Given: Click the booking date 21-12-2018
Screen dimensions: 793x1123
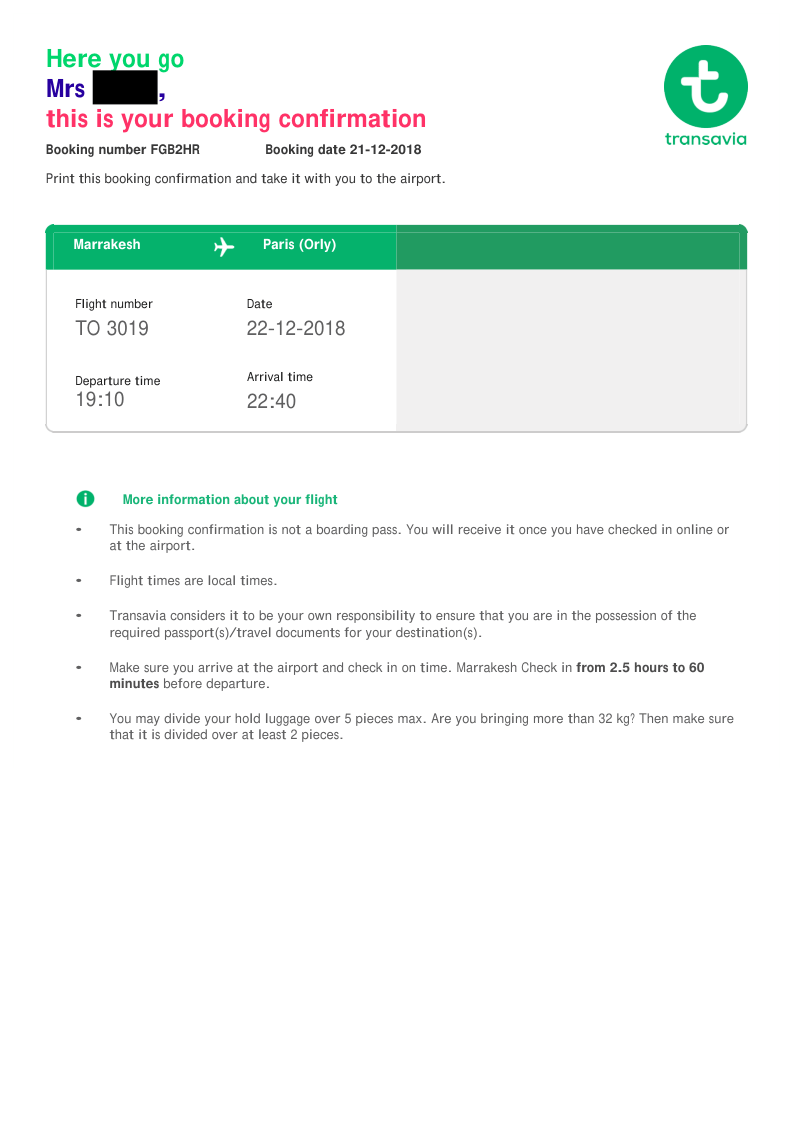Looking at the screenshot, I should coord(385,150).
